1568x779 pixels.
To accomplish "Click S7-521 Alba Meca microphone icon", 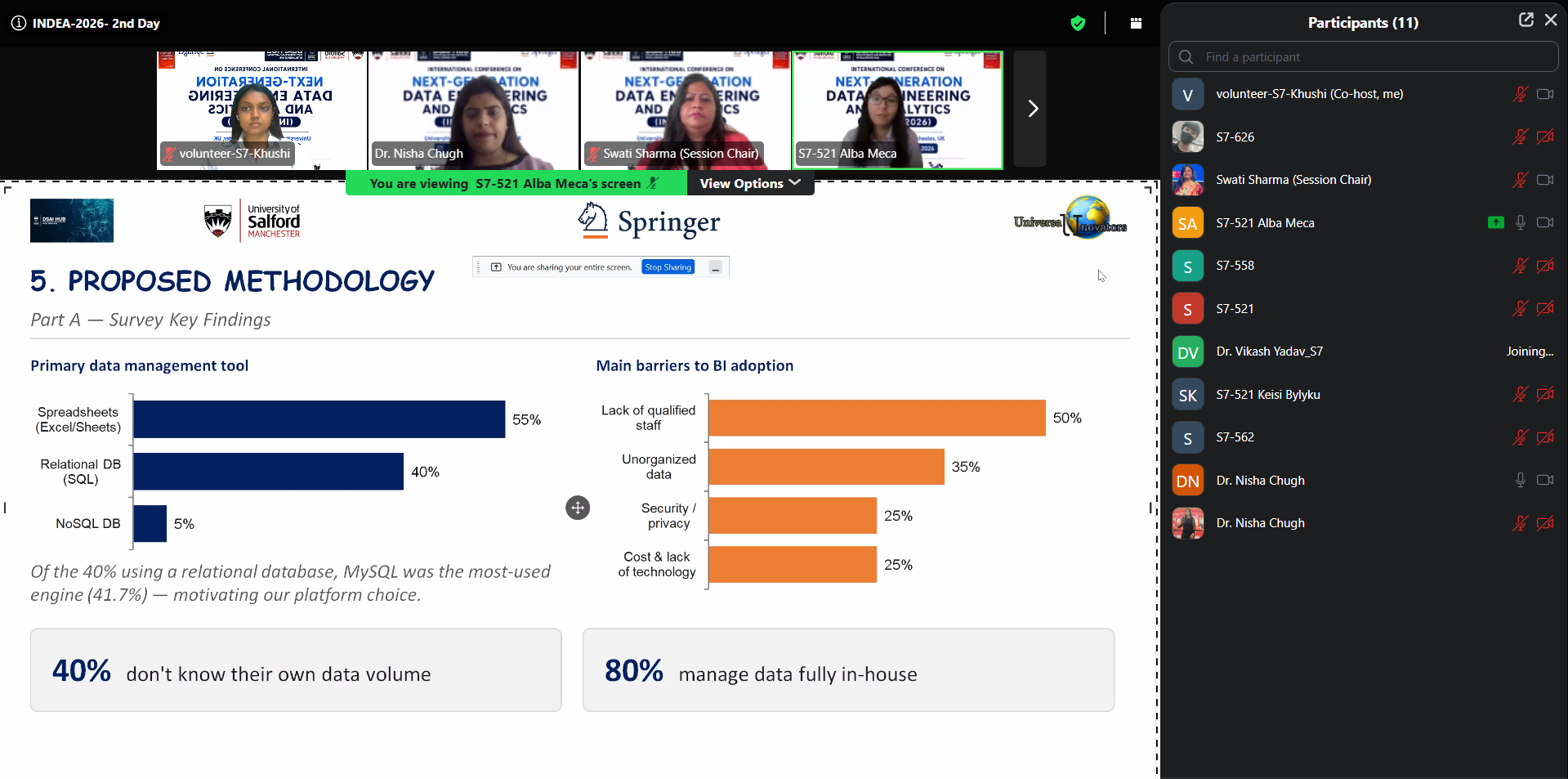I will click(1520, 222).
